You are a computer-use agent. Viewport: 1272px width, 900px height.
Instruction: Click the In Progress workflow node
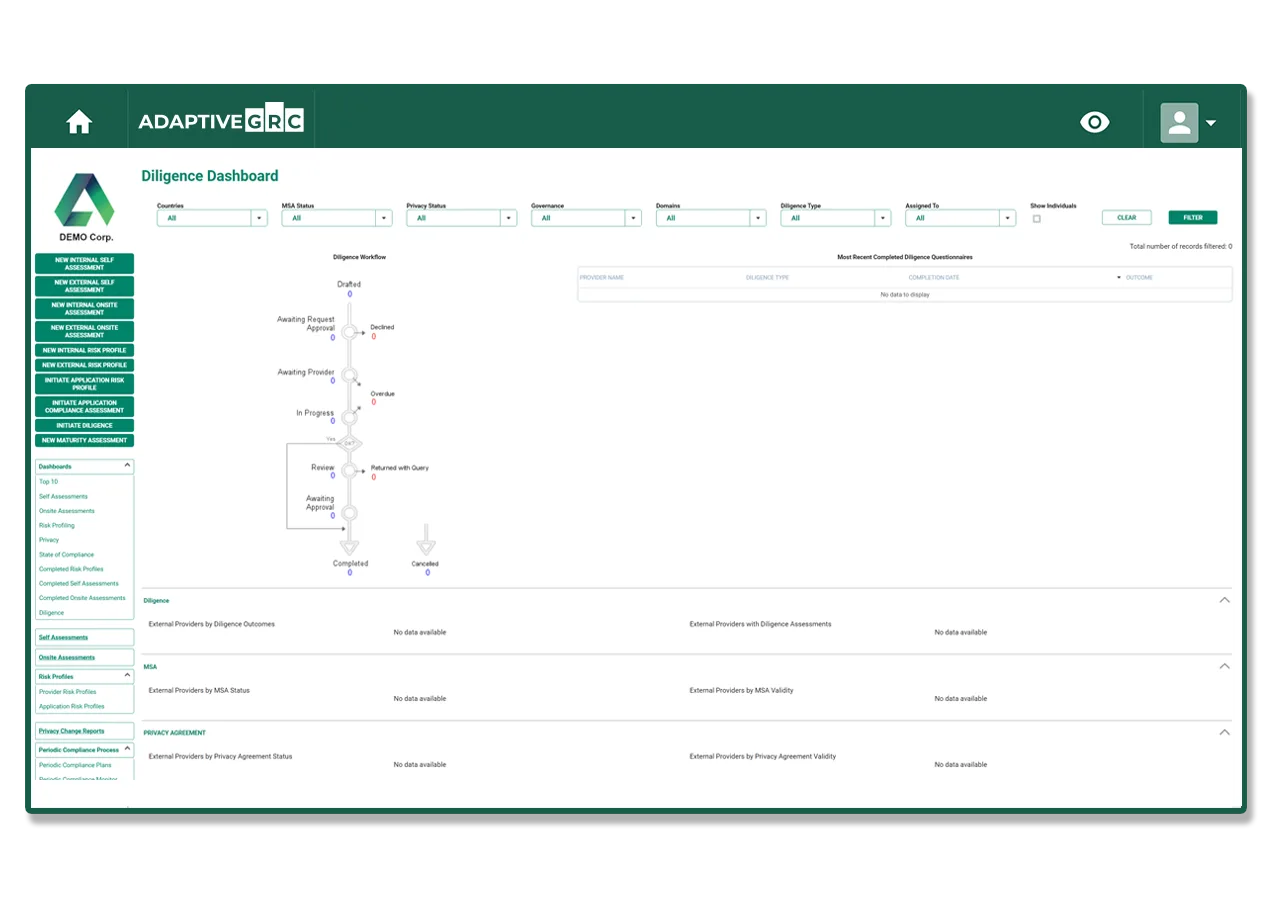tap(349, 417)
